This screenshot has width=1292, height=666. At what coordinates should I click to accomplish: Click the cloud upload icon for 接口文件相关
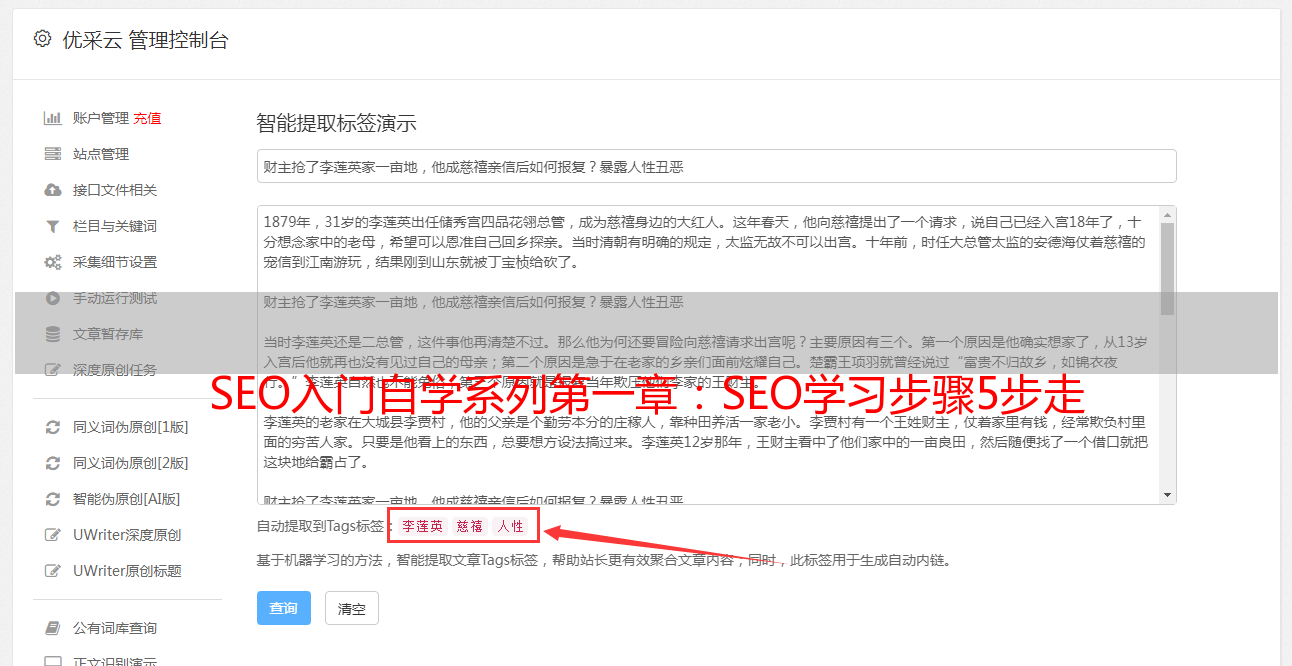(x=53, y=190)
